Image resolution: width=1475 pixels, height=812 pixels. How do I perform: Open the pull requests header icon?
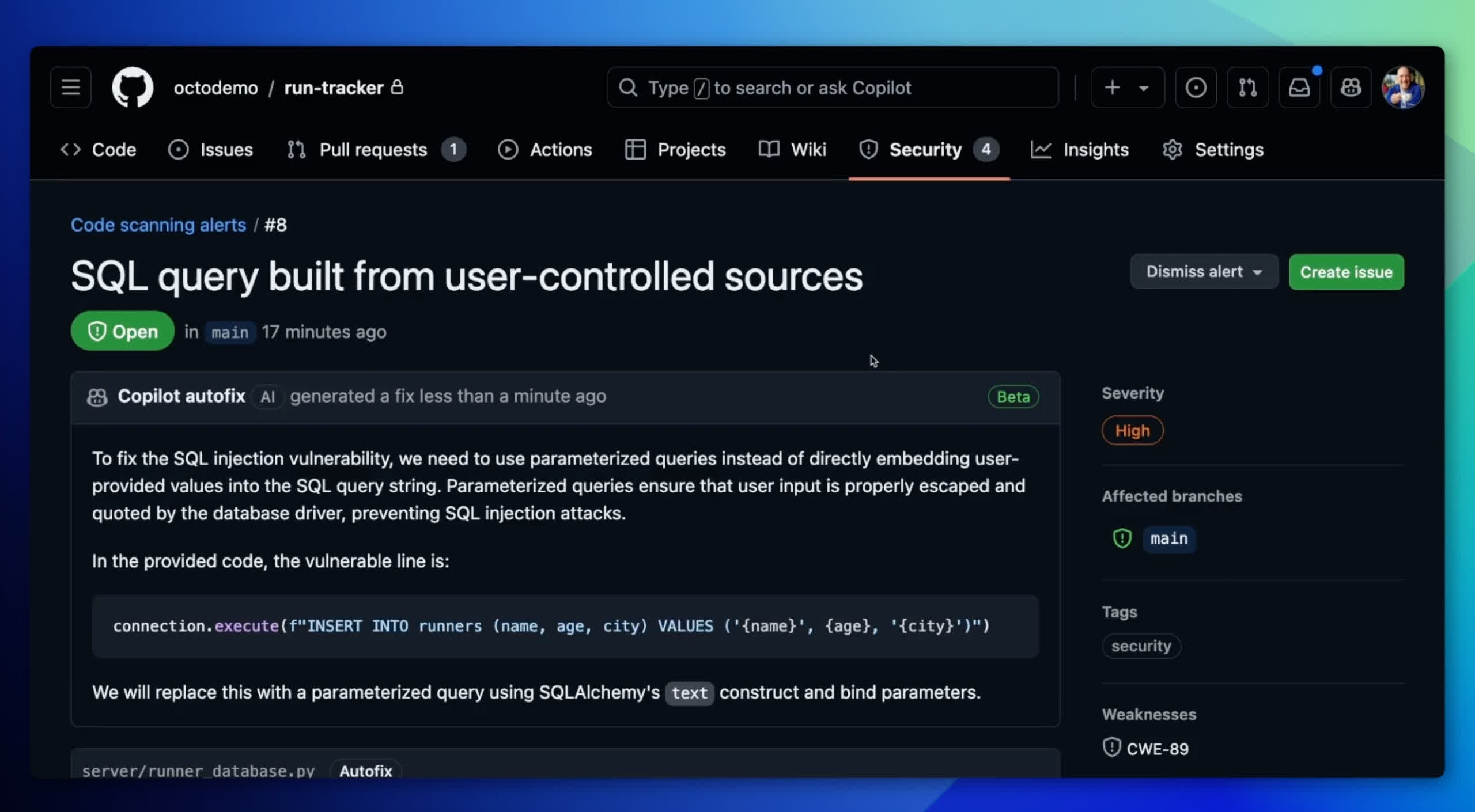point(1247,88)
